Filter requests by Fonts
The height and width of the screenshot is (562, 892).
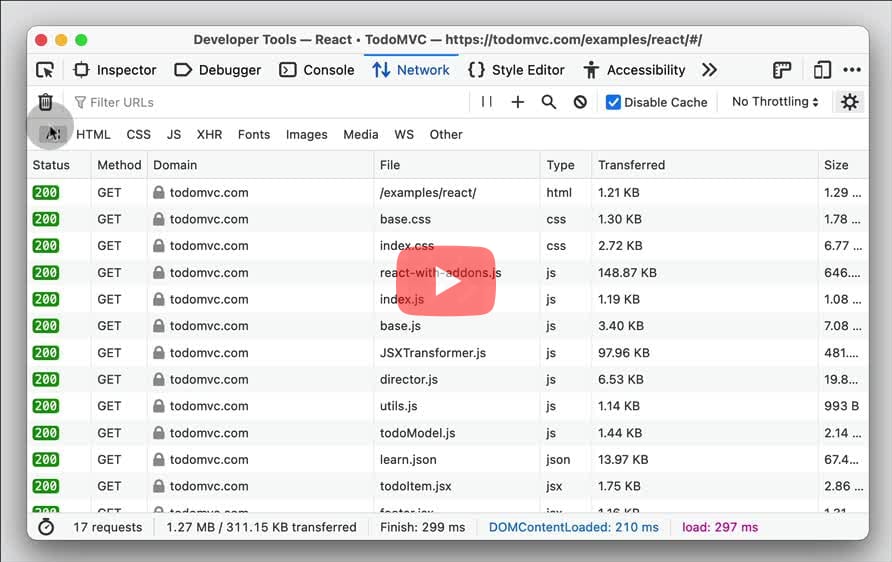(254, 135)
